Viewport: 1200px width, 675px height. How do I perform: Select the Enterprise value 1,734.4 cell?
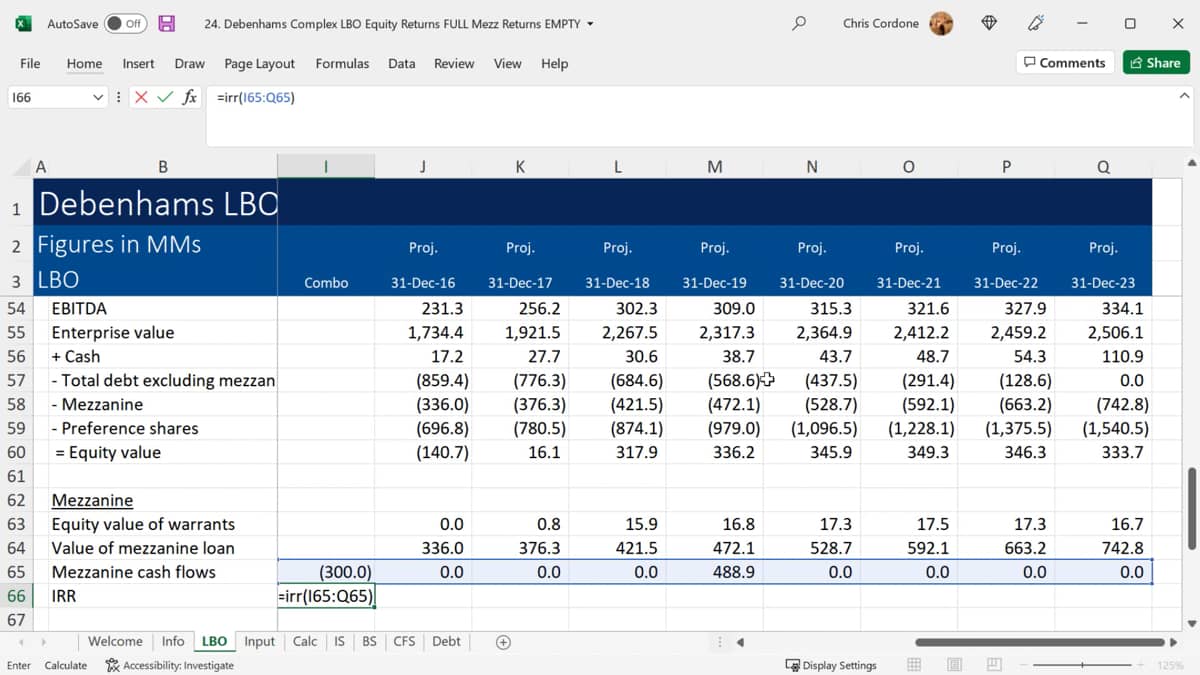[x=423, y=332]
